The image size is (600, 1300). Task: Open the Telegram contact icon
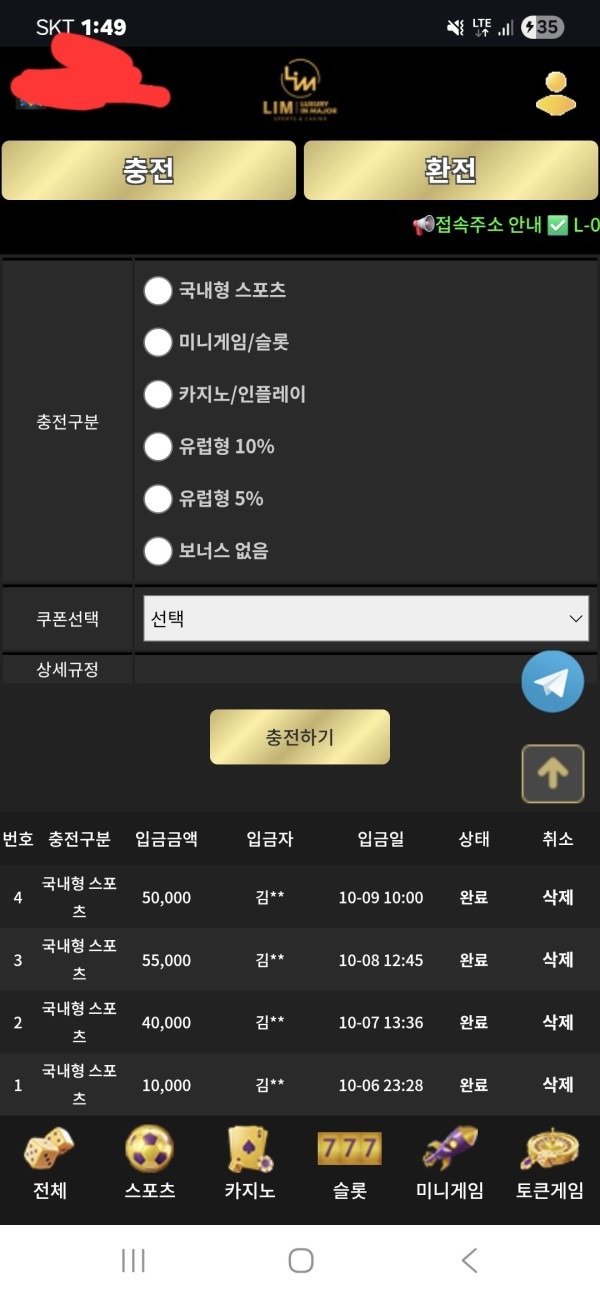coord(552,679)
